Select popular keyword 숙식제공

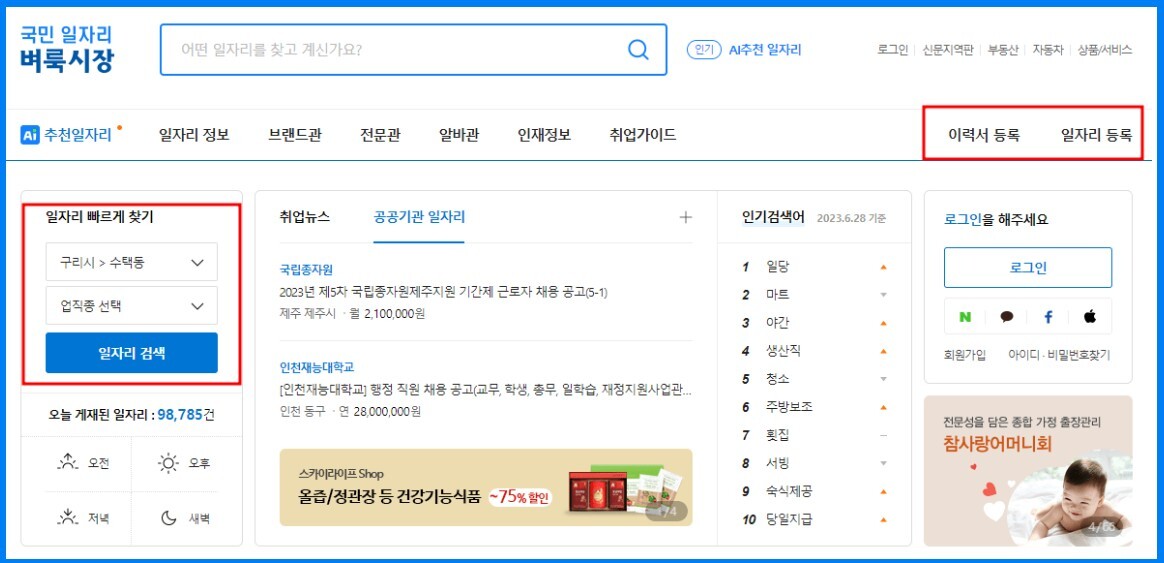coord(789,491)
